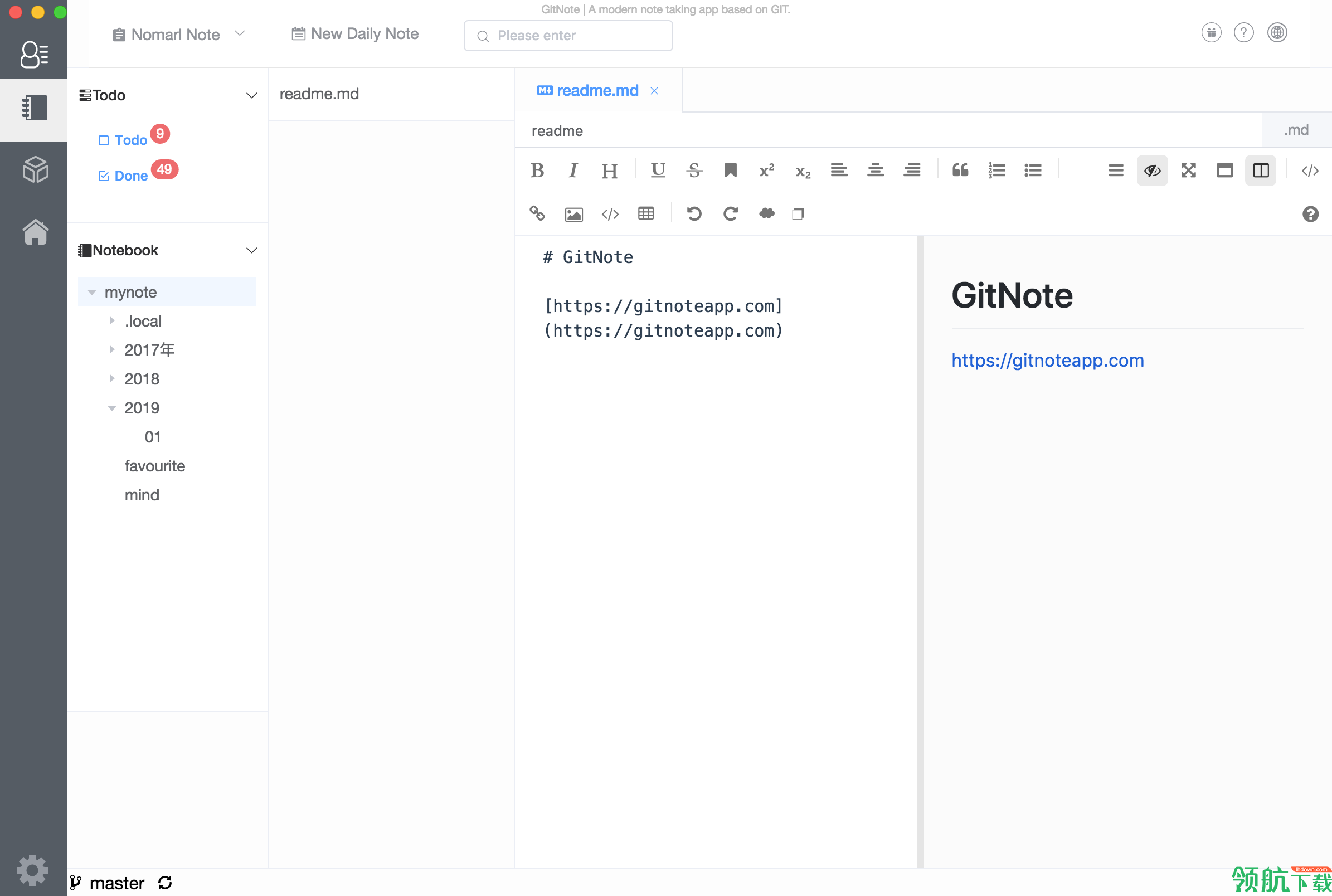
Task: Align text center
Action: click(x=875, y=171)
